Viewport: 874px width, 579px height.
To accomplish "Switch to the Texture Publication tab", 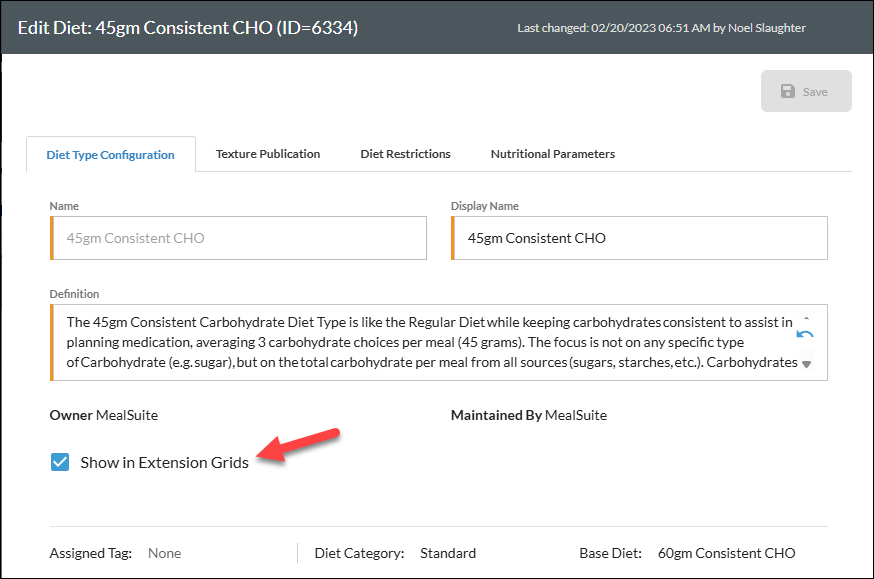I will tap(268, 154).
